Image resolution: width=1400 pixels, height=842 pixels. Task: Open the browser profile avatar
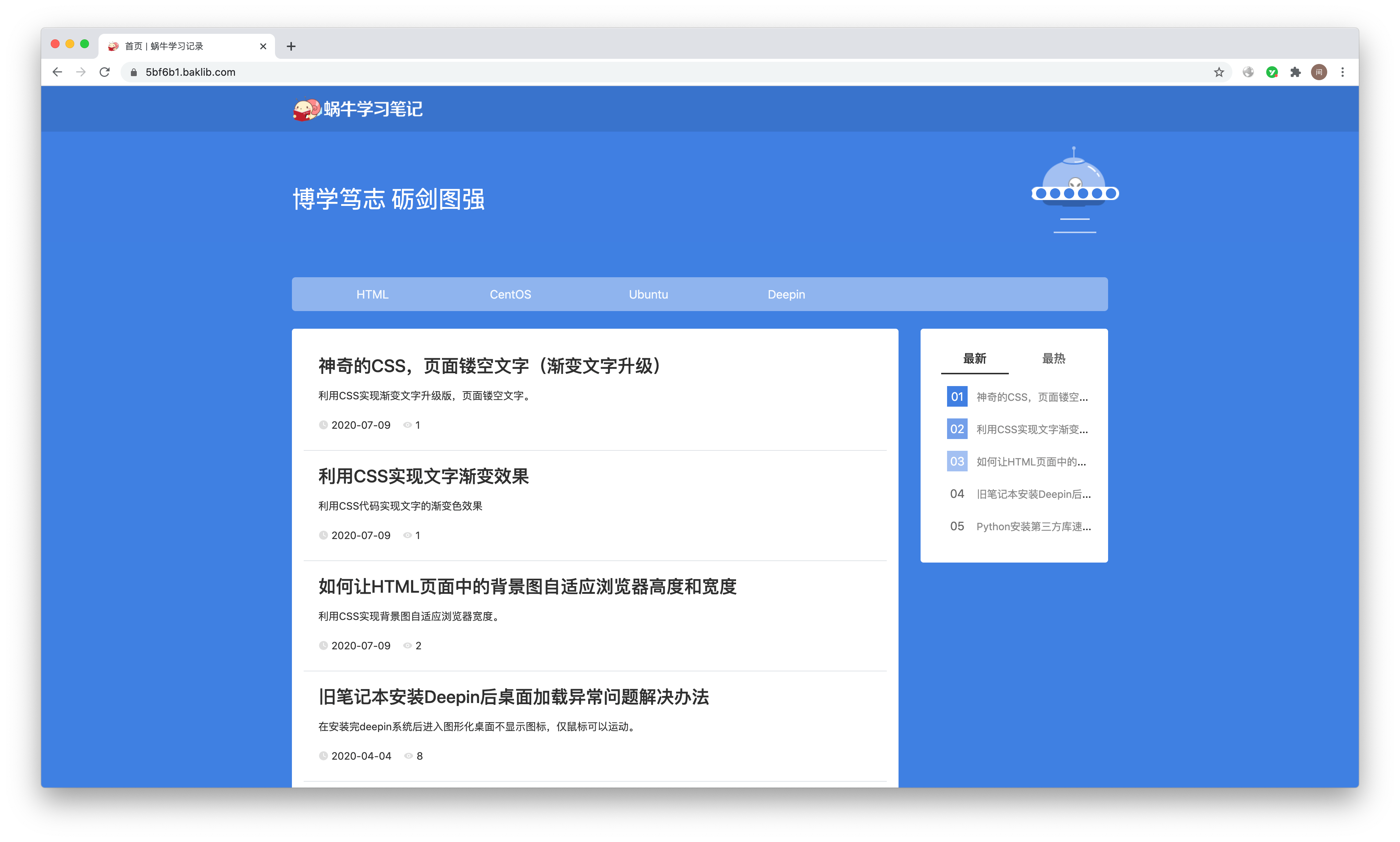pos(1319,72)
